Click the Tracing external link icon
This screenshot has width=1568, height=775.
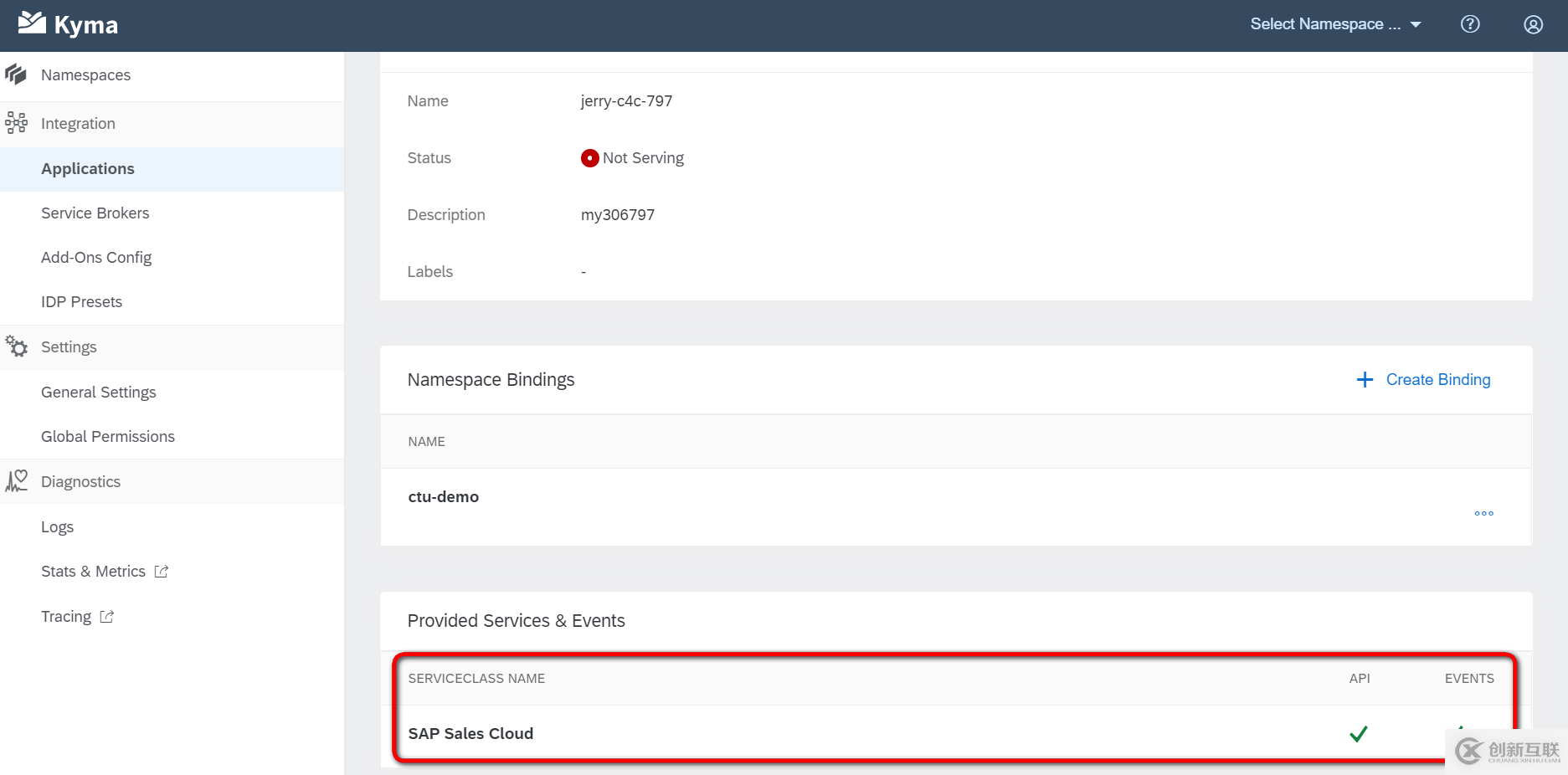105,616
